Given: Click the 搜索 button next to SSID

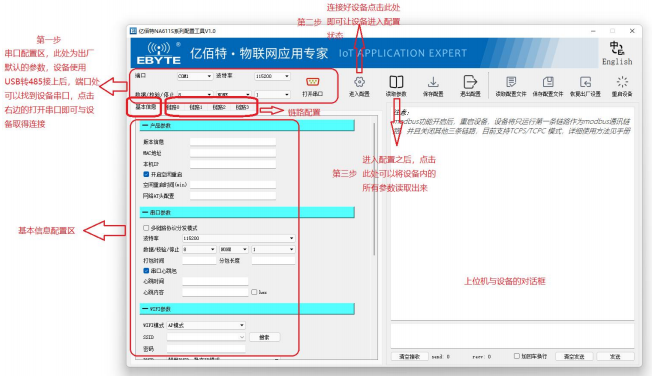Looking at the screenshot, I should (264, 337).
